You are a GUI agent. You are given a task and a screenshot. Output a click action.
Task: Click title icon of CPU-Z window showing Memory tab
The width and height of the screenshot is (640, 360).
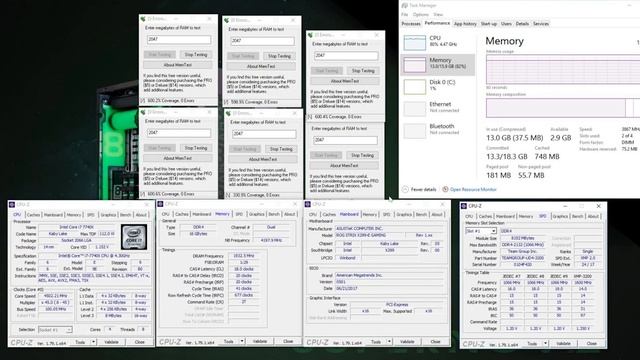(160, 204)
